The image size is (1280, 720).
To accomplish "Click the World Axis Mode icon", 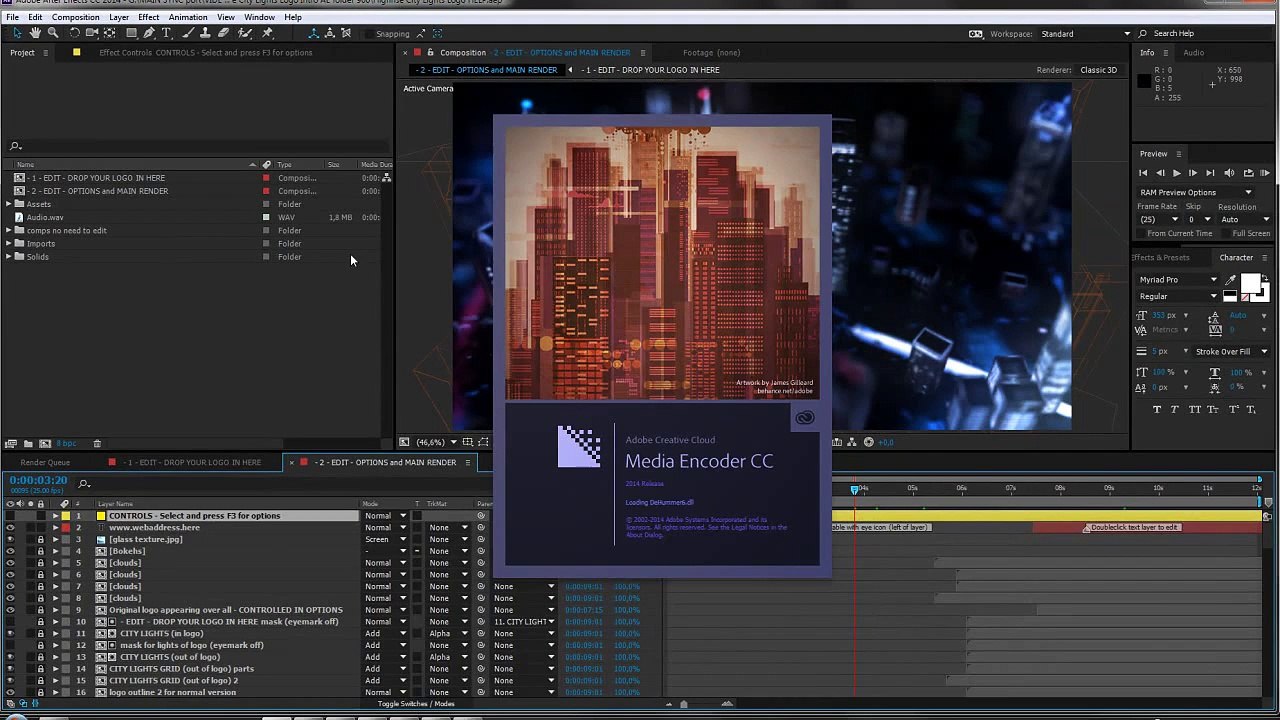I will tap(329, 33).
